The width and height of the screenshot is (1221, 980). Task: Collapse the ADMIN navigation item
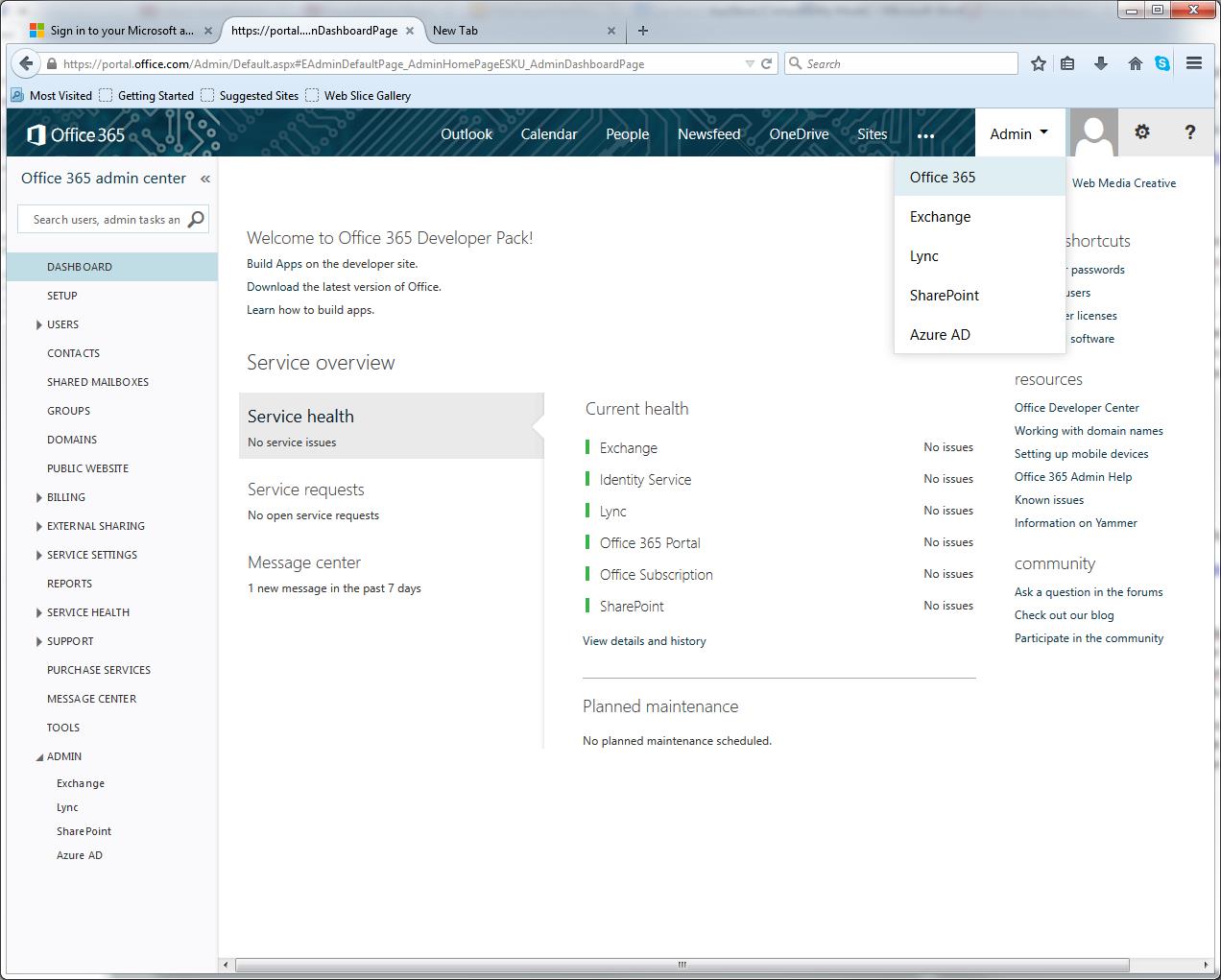(x=39, y=757)
